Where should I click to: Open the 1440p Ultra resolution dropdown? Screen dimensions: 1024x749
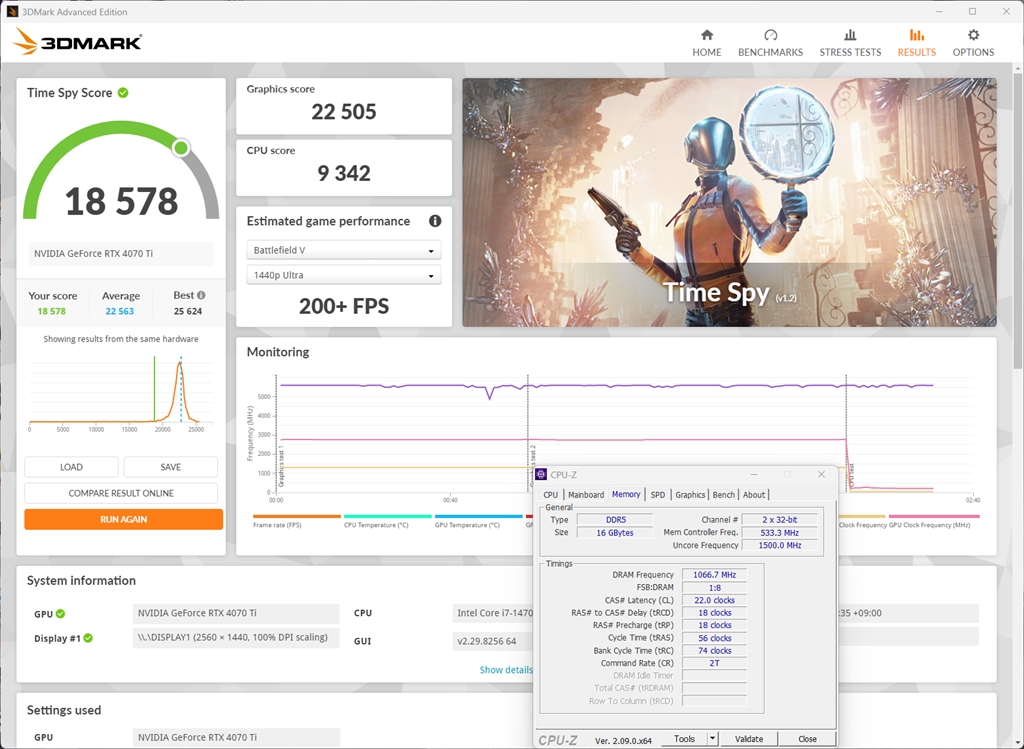coord(344,275)
